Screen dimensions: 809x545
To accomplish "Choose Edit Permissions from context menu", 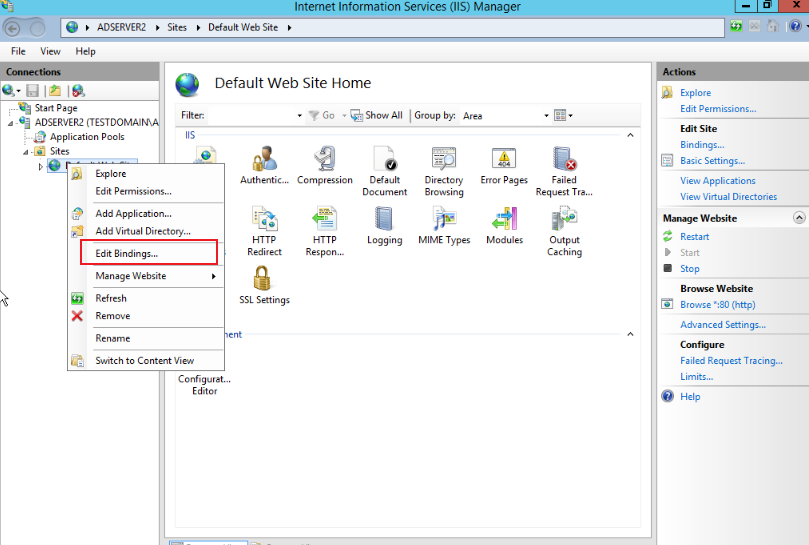I will 146,191.
